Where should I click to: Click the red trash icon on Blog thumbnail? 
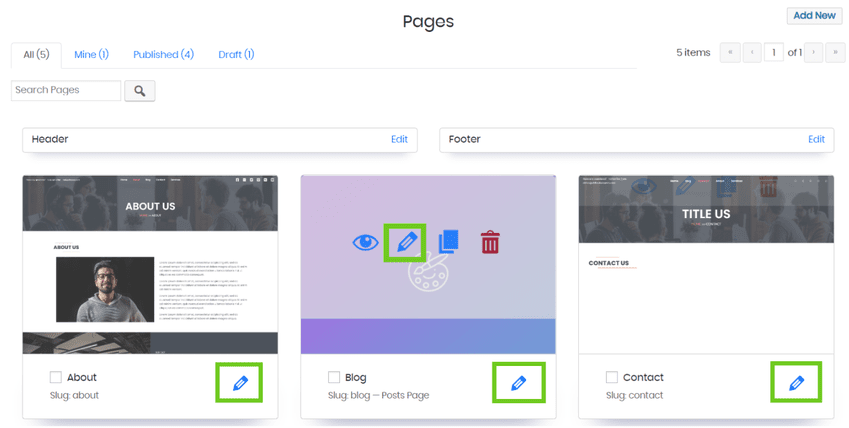[x=490, y=242]
